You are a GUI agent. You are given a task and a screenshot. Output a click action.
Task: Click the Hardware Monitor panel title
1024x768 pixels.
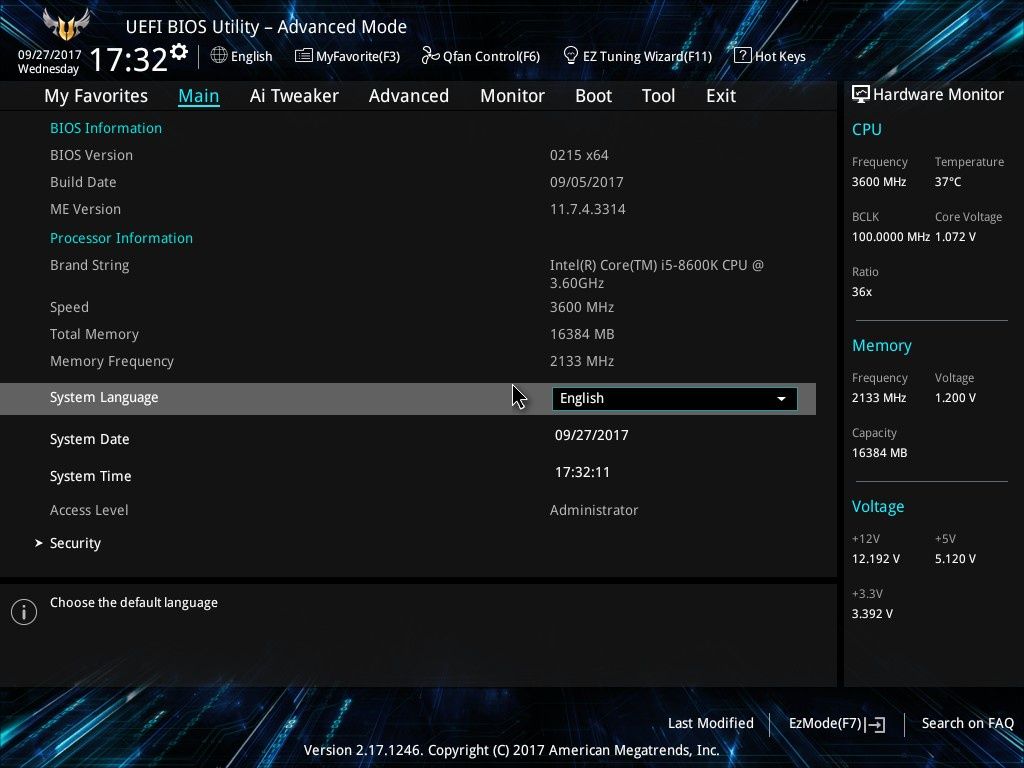(938, 95)
